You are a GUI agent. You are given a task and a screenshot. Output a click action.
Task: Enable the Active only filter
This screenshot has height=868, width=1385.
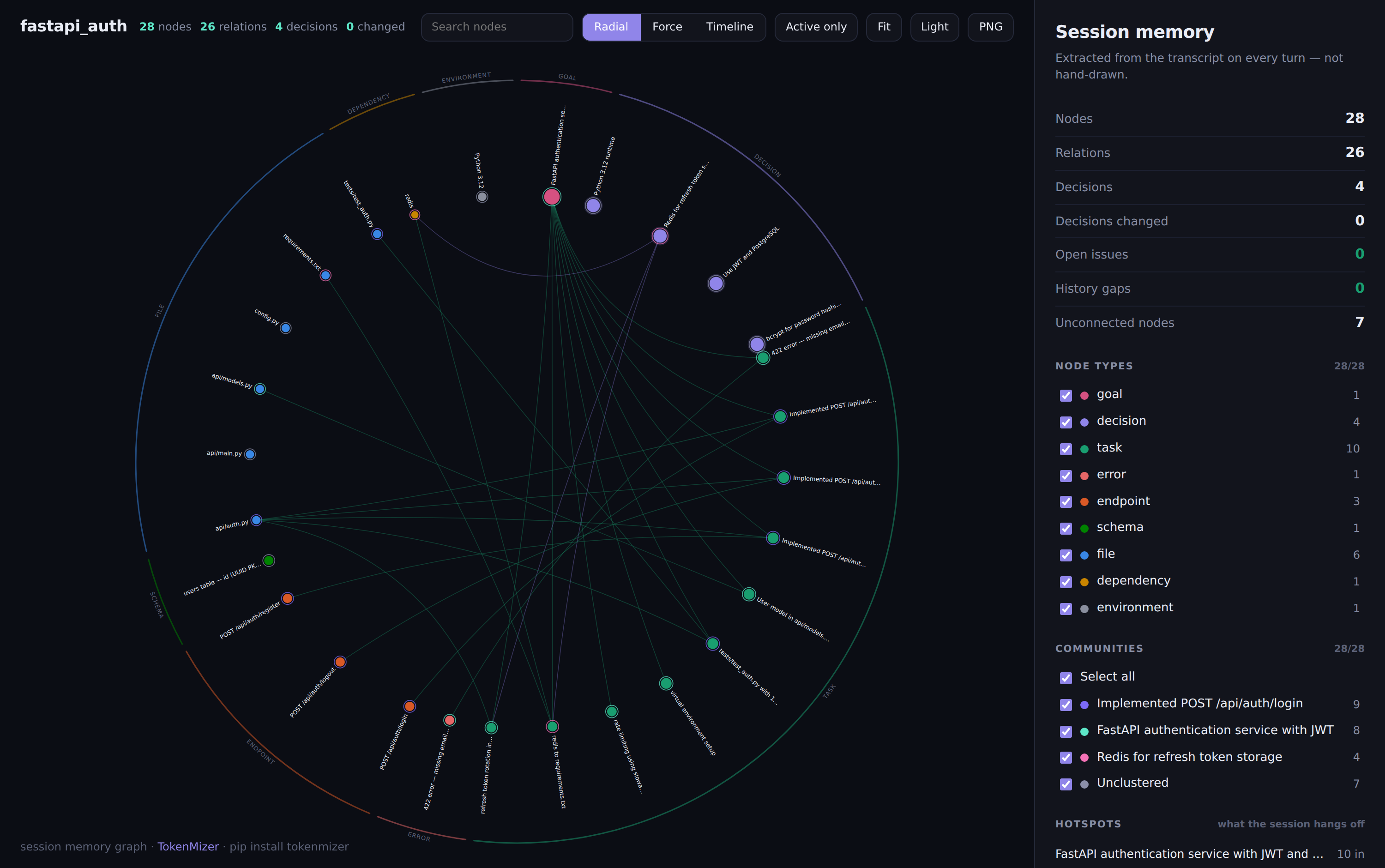pyautogui.click(x=816, y=27)
